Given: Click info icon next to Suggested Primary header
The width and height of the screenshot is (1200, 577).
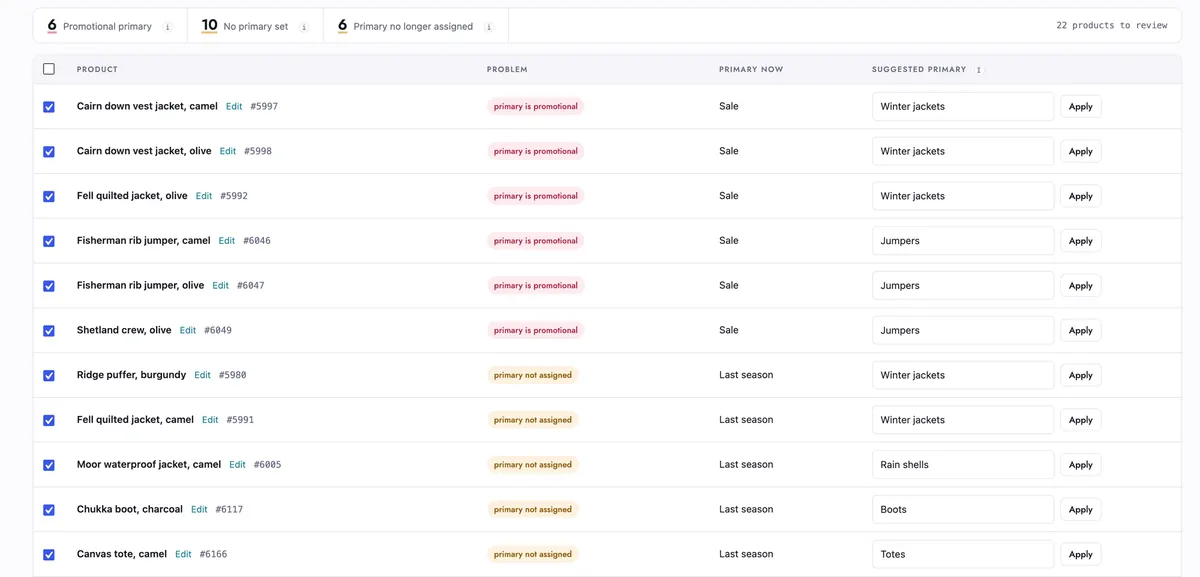Looking at the screenshot, I should (x=979, y=70).
